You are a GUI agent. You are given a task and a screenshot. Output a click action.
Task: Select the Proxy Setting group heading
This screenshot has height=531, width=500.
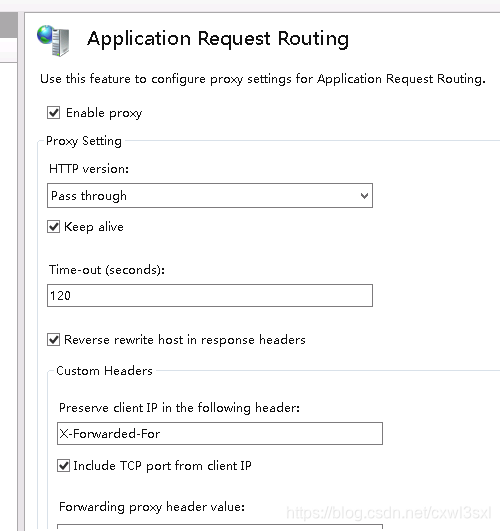pos(84,141)
